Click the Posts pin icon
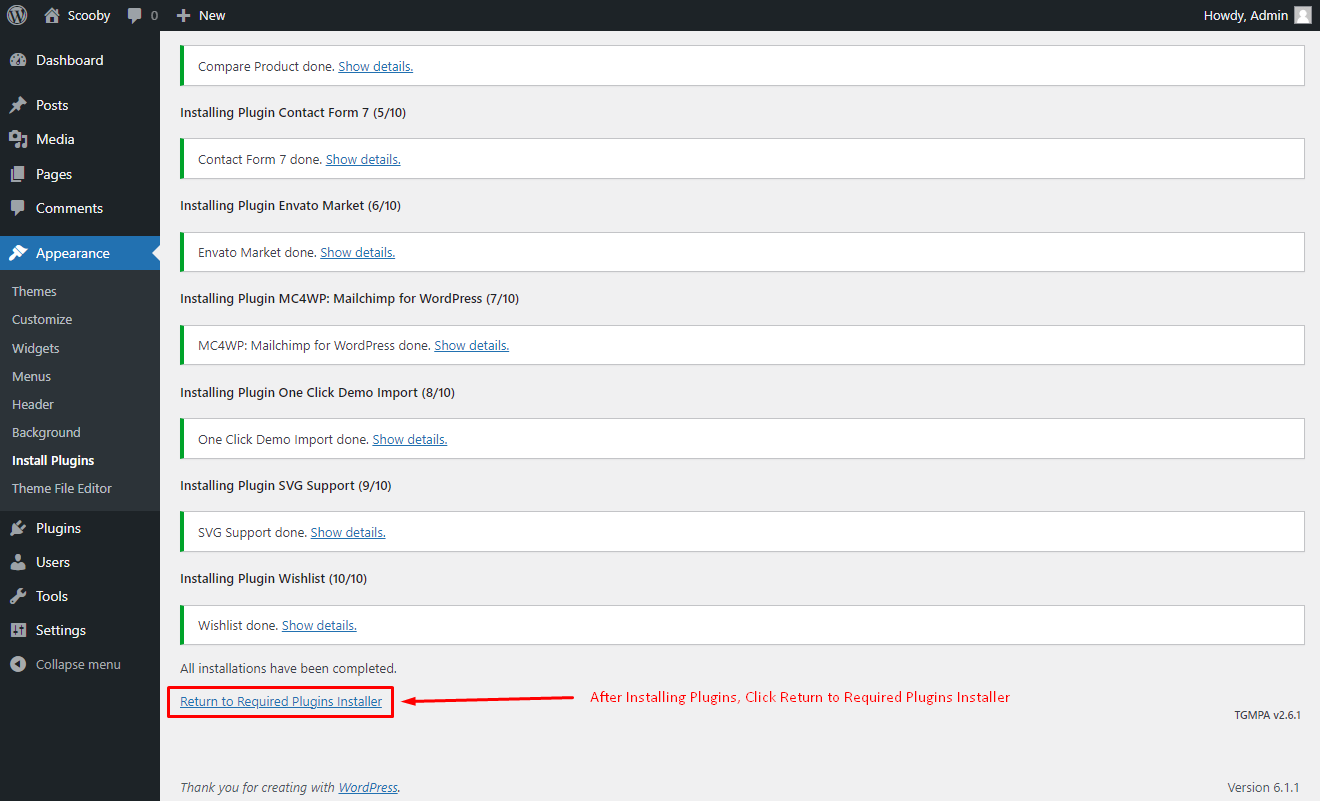 click(18, 105)
